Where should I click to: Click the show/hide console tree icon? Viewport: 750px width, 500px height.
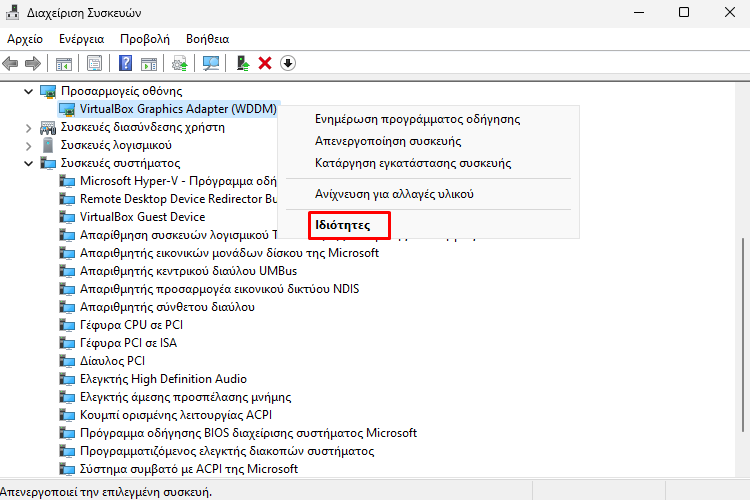point(64,63)
